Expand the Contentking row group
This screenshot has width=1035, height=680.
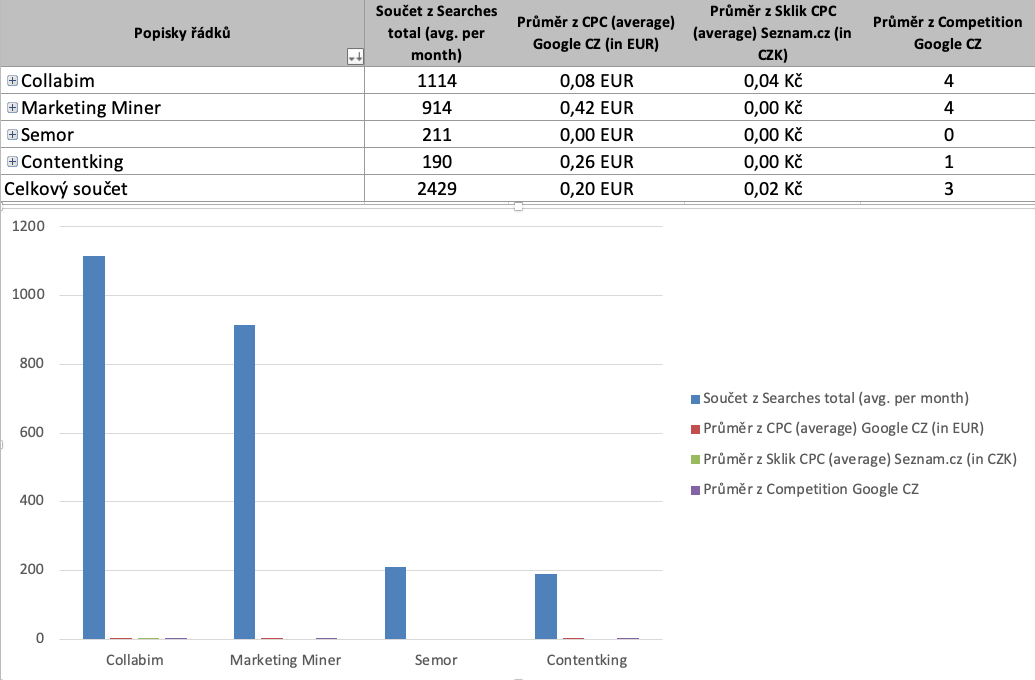(12, 162)
